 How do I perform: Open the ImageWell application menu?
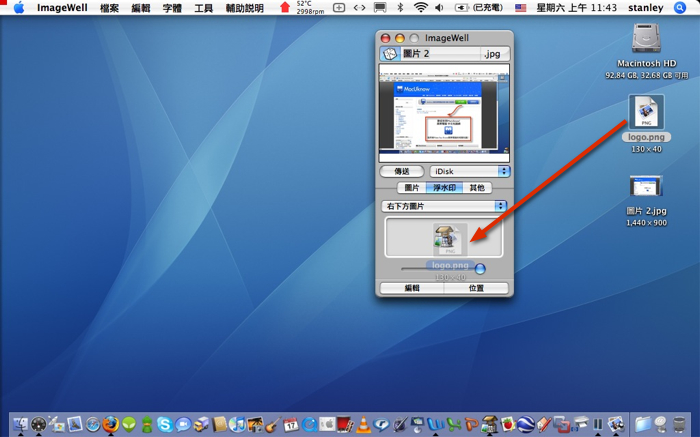[62, 8]
